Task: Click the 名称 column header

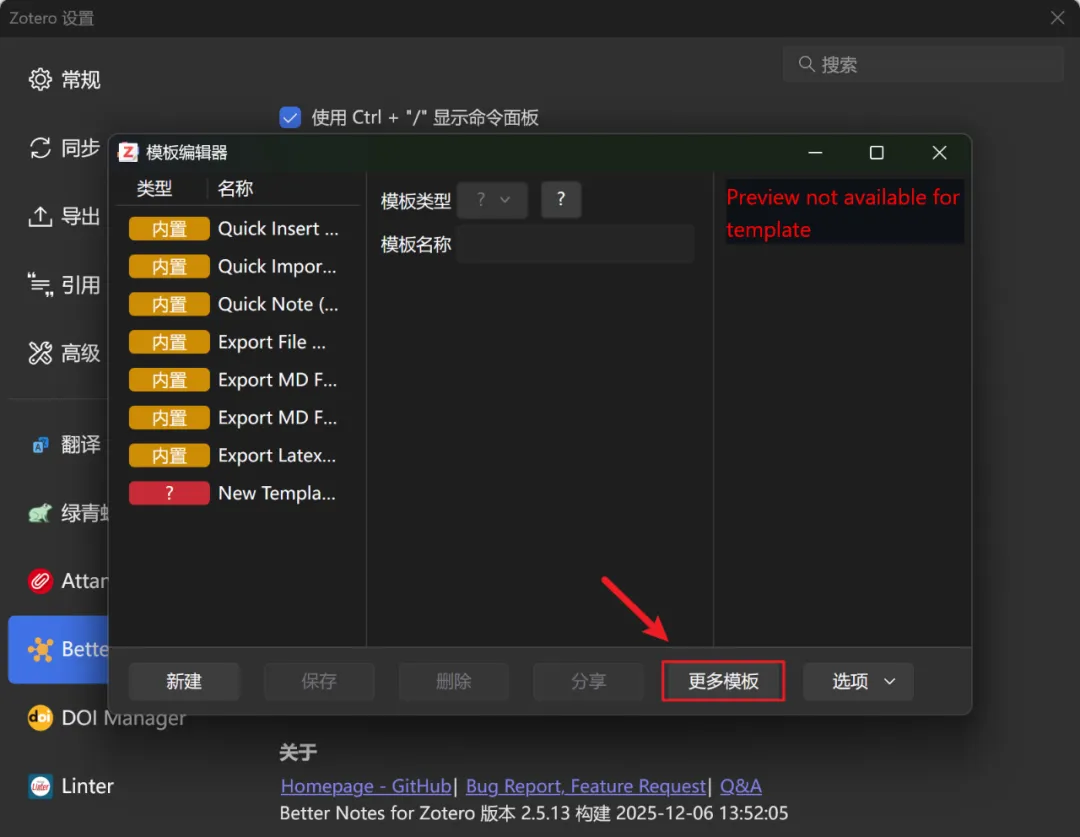Action: point(236,188)
